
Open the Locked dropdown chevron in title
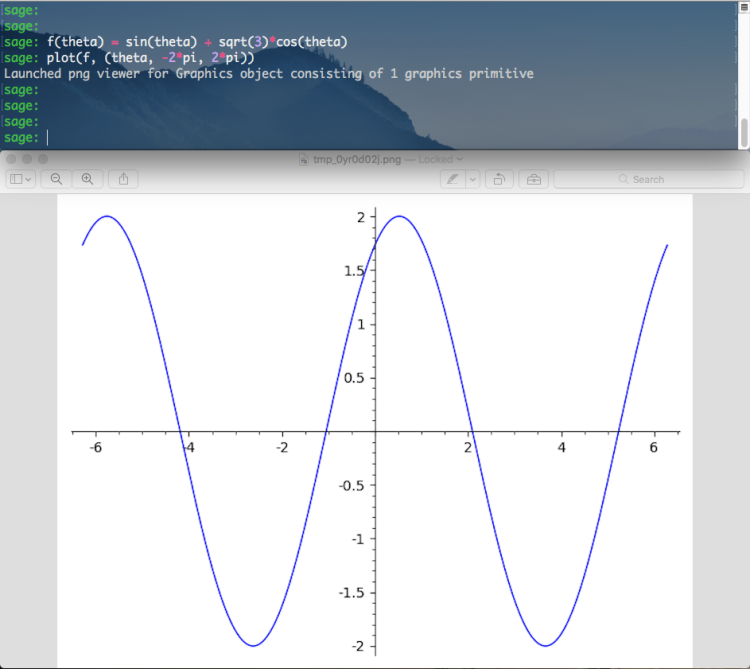coord(459,159)
